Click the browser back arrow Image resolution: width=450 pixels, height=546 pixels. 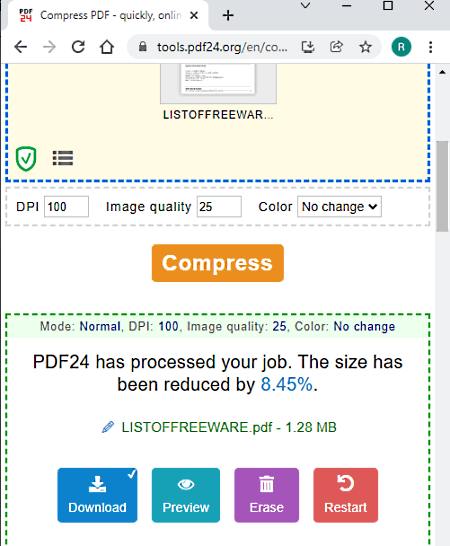coord(21,47)
